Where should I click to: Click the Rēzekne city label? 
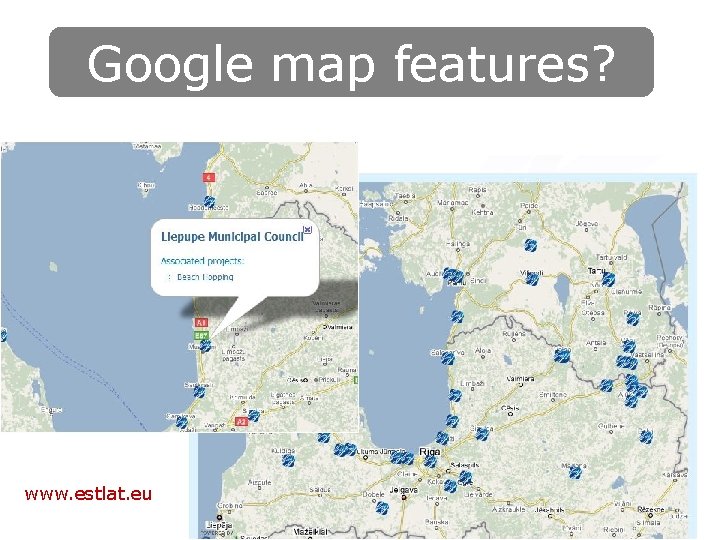[x=651, y=510]
